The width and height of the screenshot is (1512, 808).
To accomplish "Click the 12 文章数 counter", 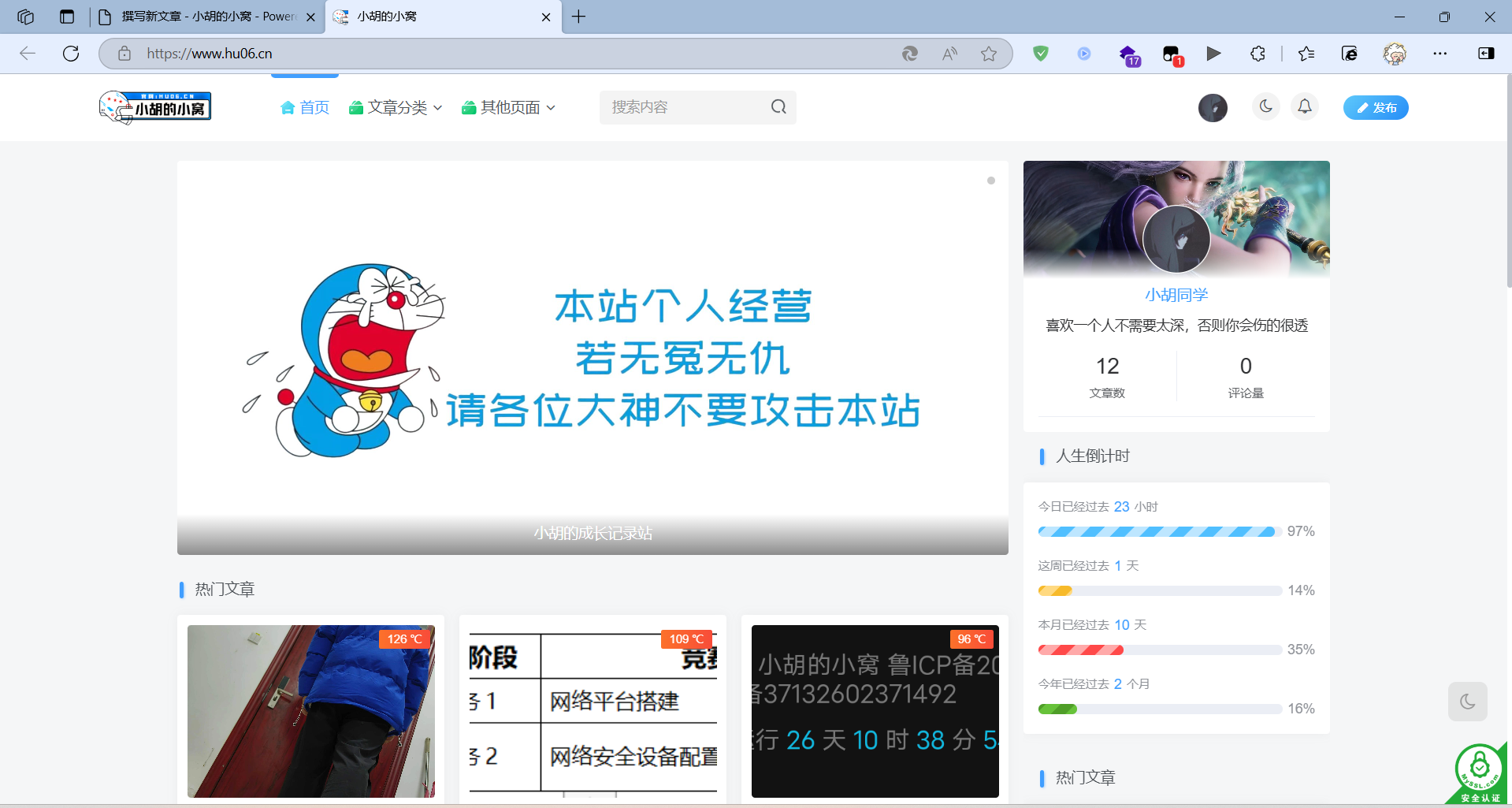I will 1107,376.
